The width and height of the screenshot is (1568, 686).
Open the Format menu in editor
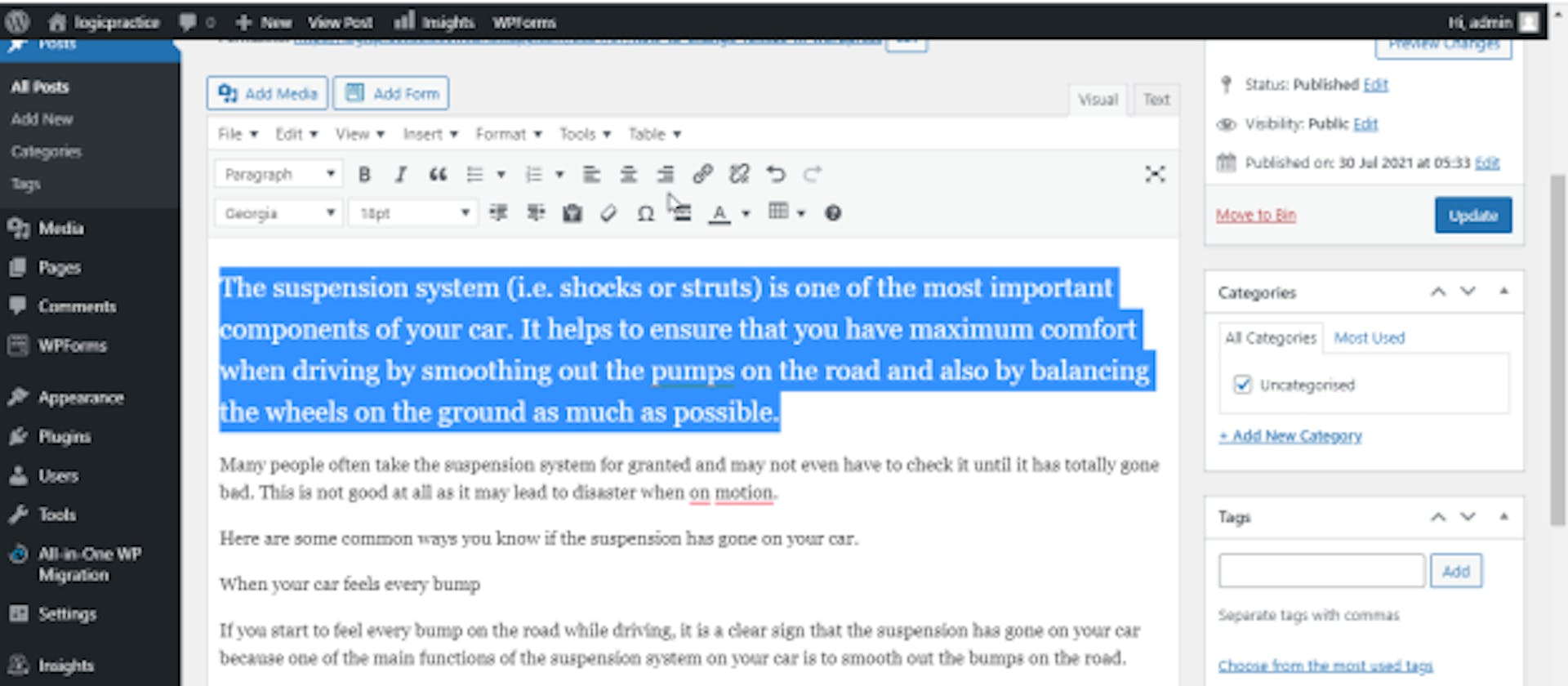pos(508,134)
